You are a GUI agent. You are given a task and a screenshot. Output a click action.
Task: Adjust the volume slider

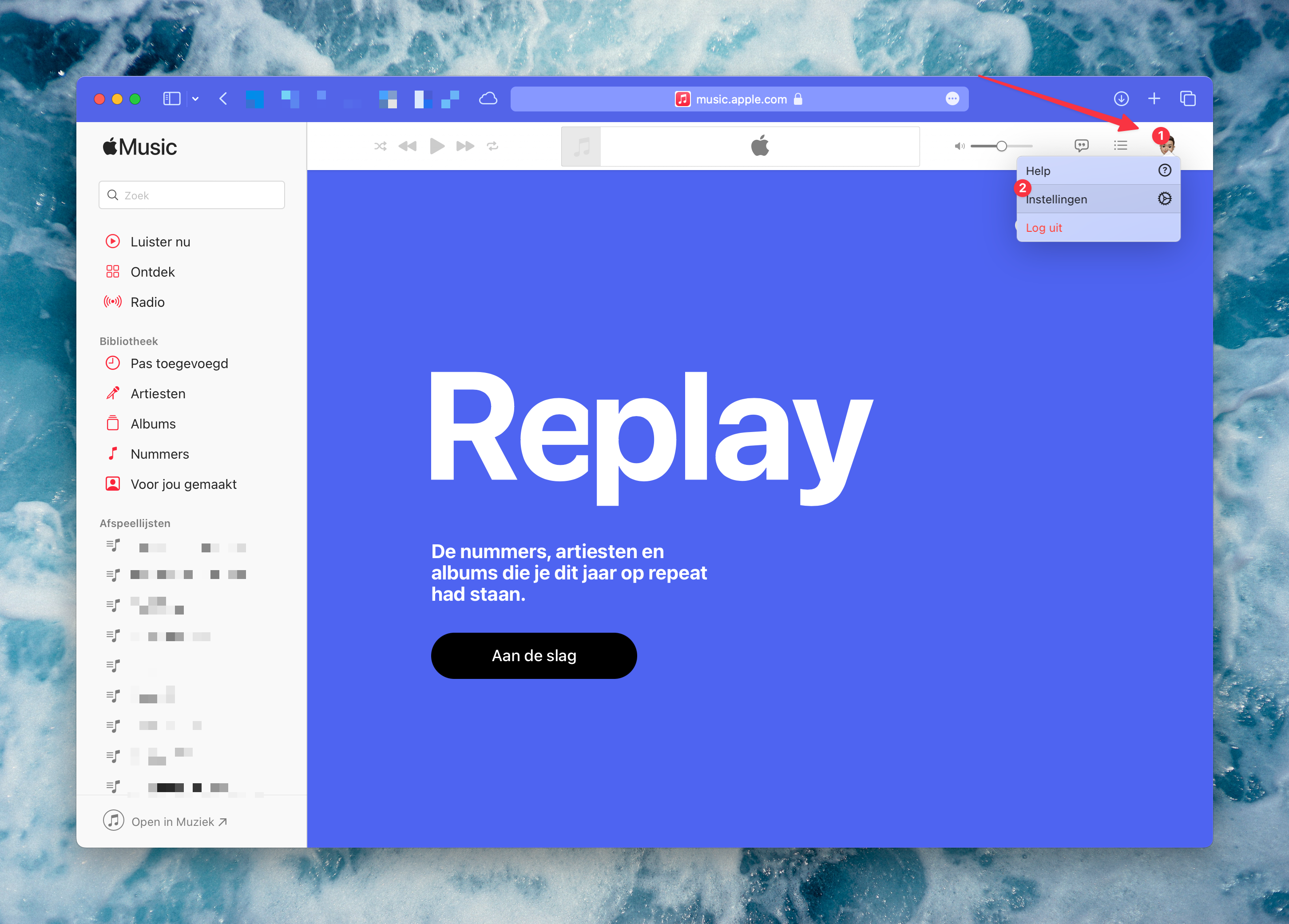[1002, 146]
